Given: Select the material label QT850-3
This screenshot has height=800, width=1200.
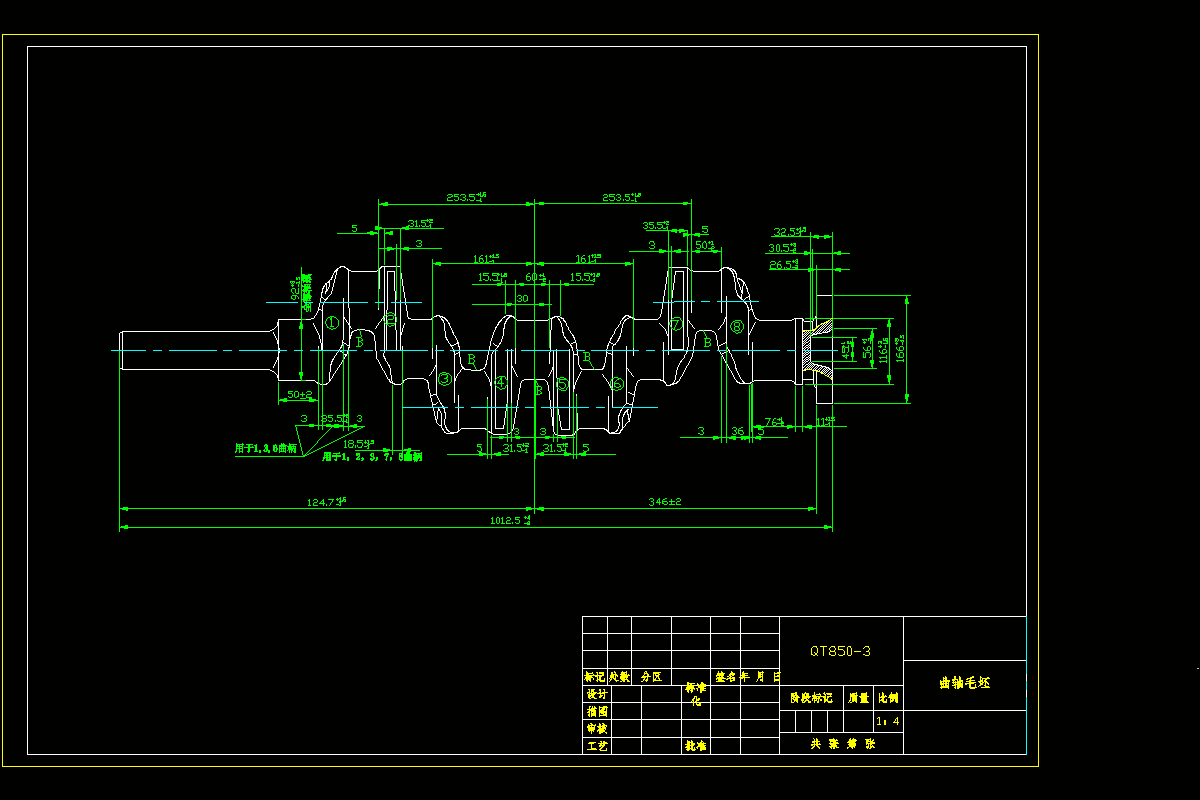Looking at the screenshot, I should tap(840, 651).
